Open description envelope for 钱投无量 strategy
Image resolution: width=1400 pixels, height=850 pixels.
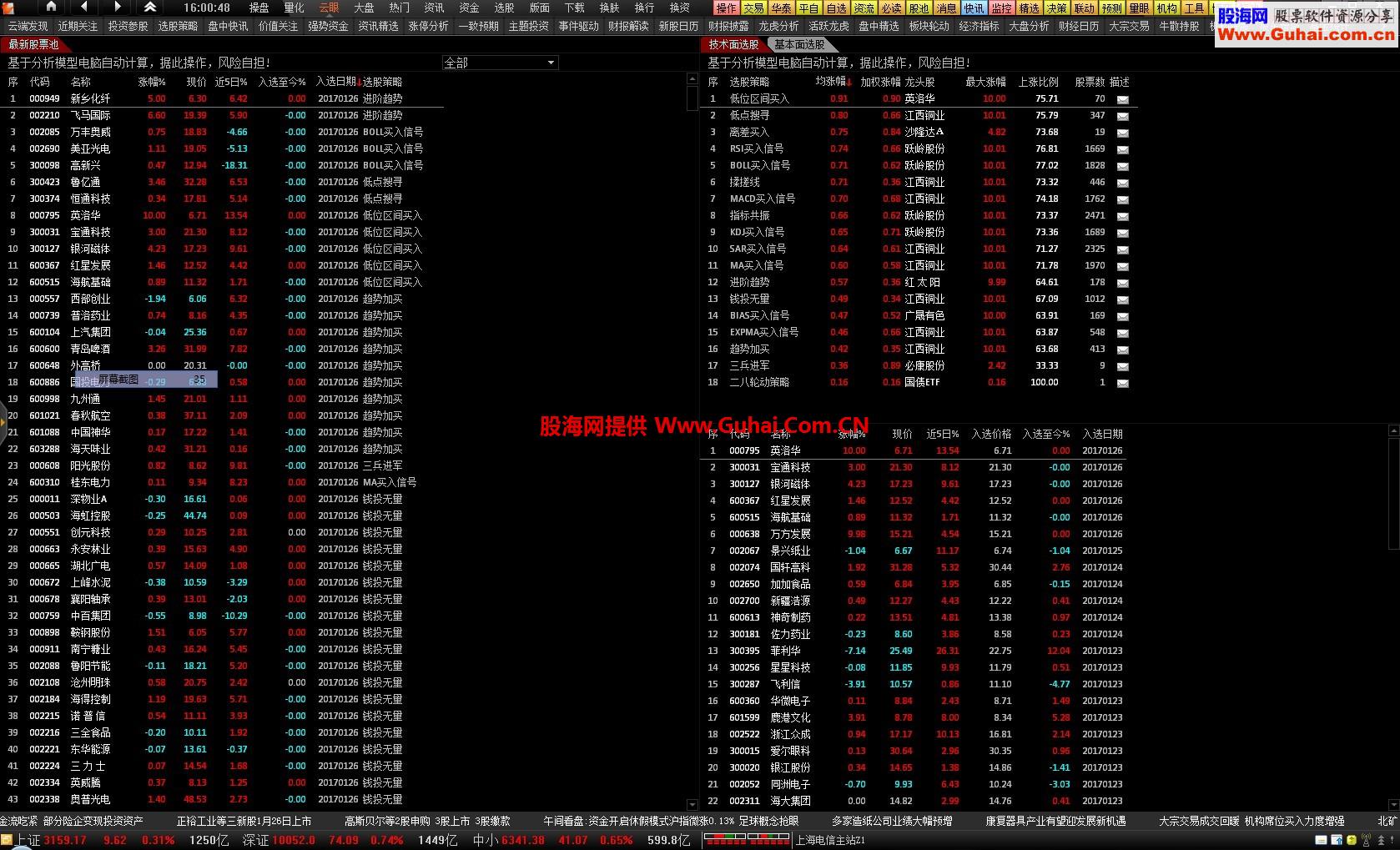(1122, 299)
